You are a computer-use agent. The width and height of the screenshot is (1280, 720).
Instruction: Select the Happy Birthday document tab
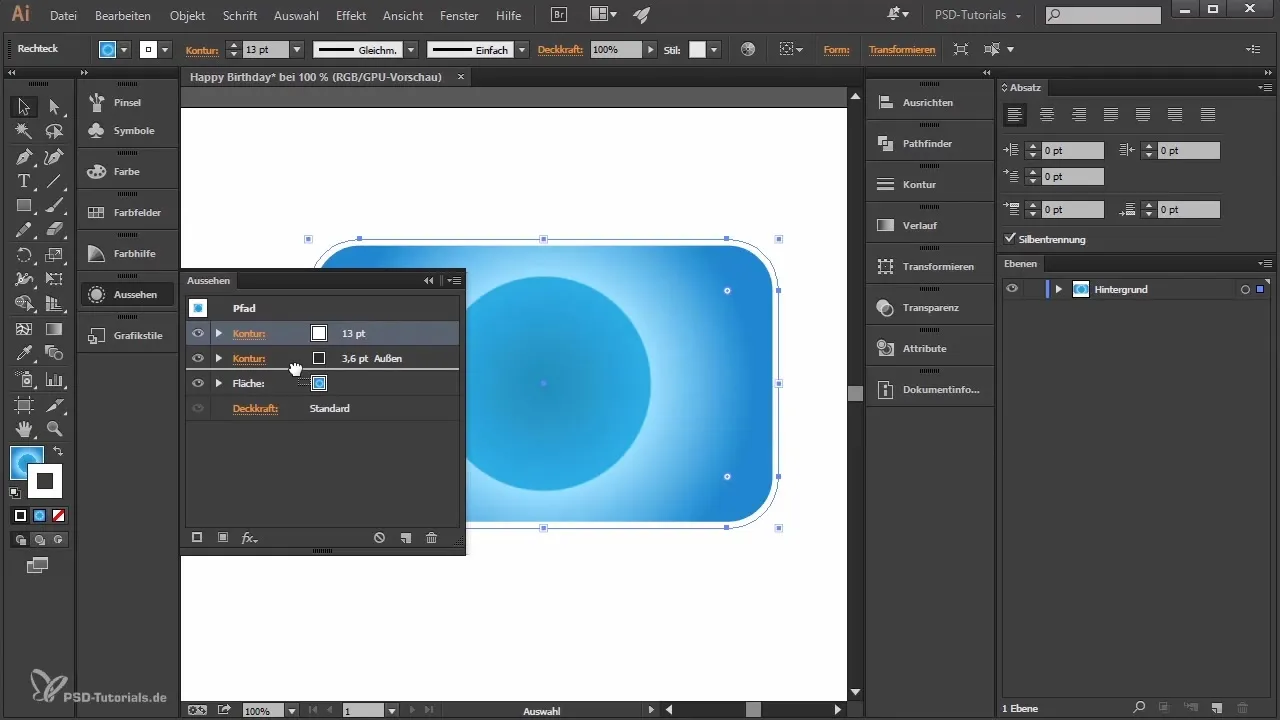pyautogui.click(x=316, y=77)
